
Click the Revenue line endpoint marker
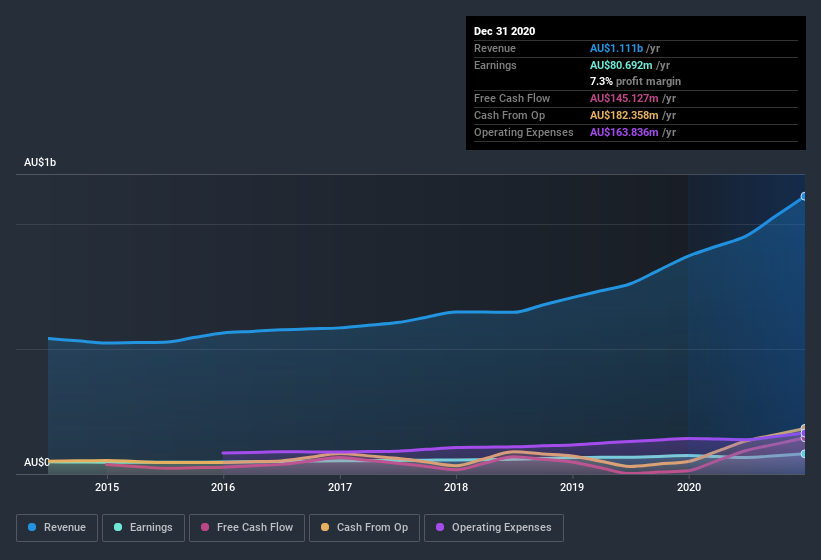click(x=804, y=197)
